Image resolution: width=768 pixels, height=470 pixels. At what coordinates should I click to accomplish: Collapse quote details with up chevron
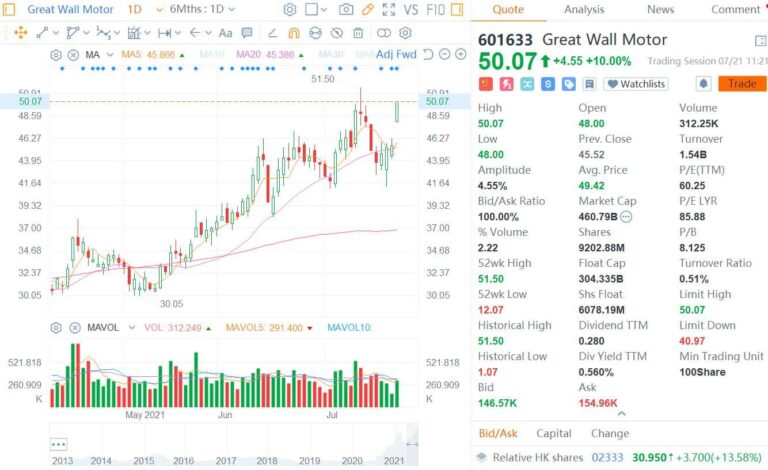(622, 414)
